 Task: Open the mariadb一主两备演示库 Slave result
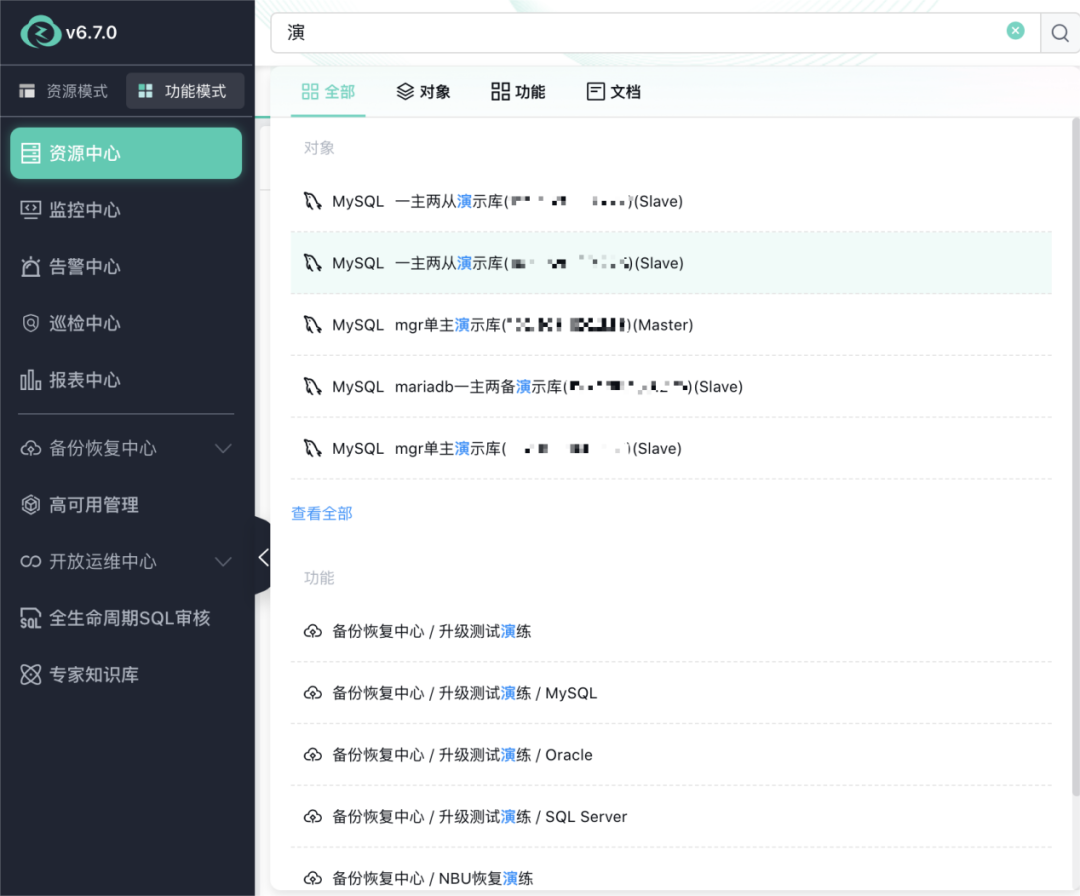tap(537, 387)
